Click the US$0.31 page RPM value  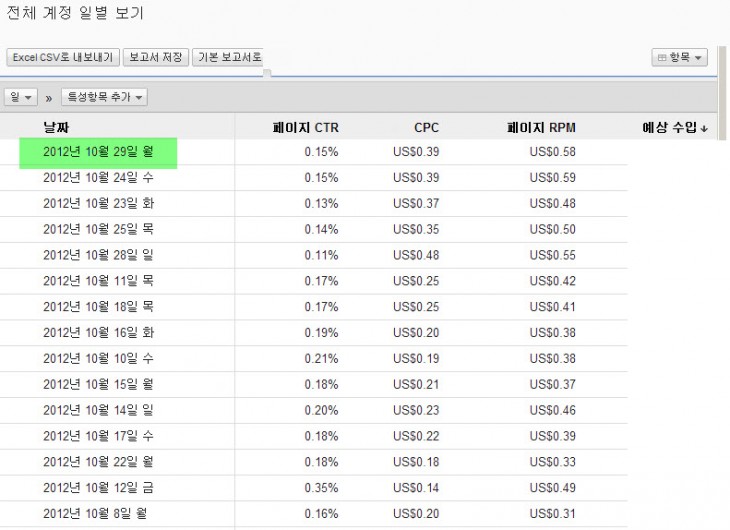point(553,514)
